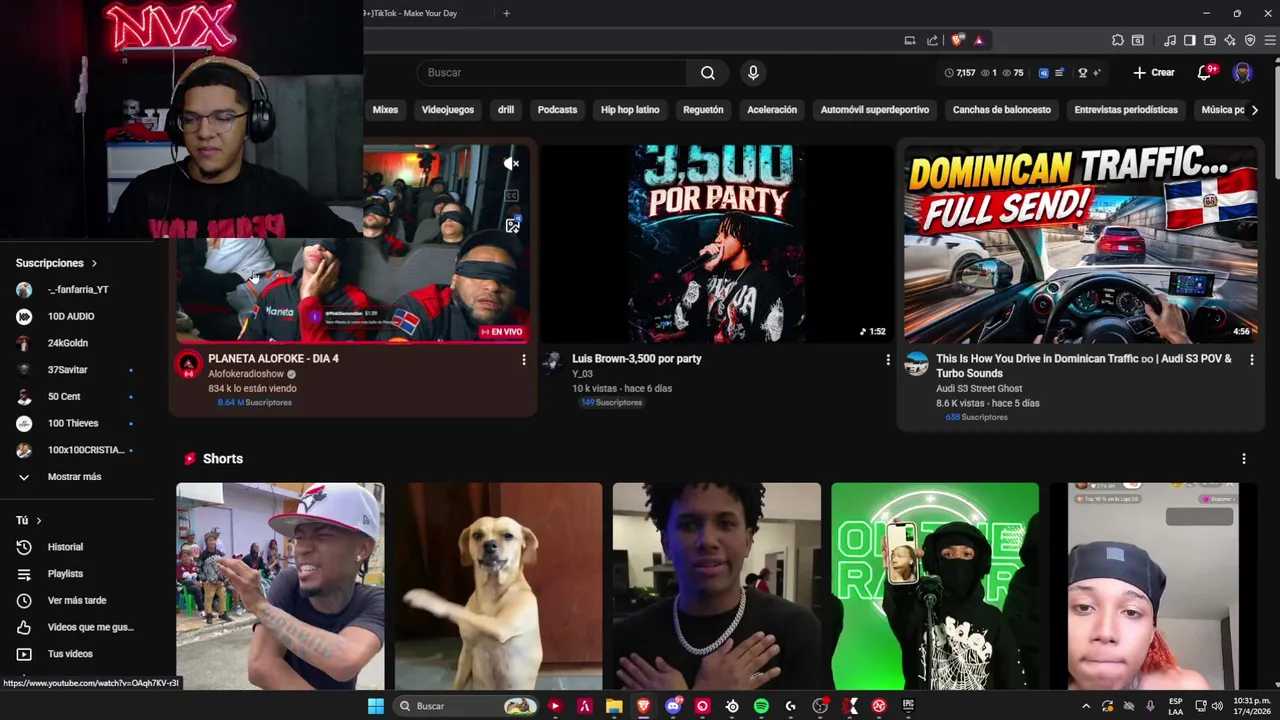Viewport: 1280px width, 720px height.
Task: Open 3,500 por party video thumbnail
Action: [x=715, y=244]
